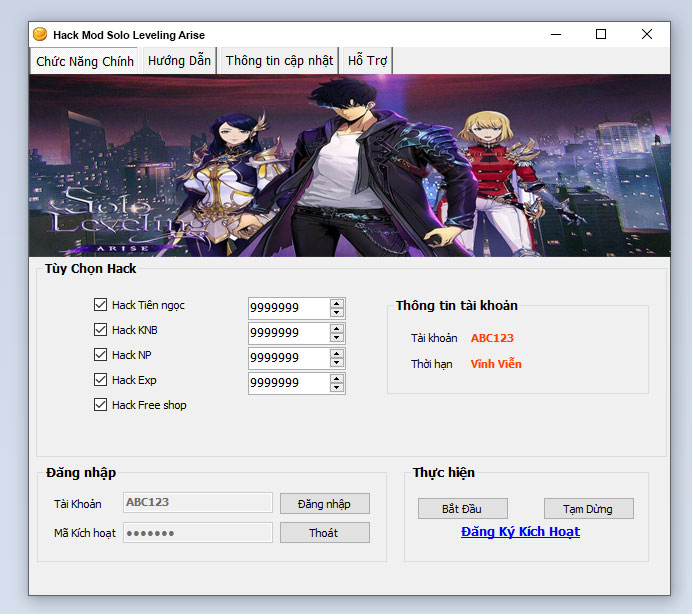Disable the Hack NP checkbox

(x=100, y=355)
